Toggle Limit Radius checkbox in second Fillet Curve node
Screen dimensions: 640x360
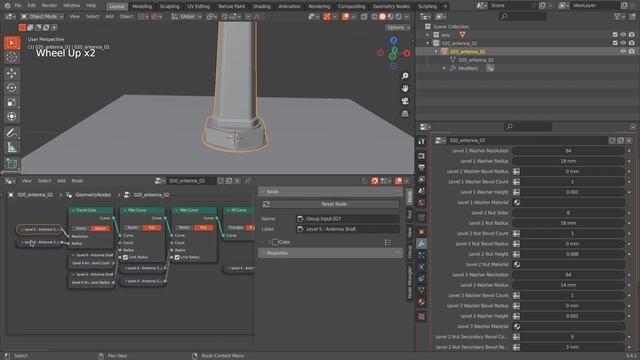[177, 258]
